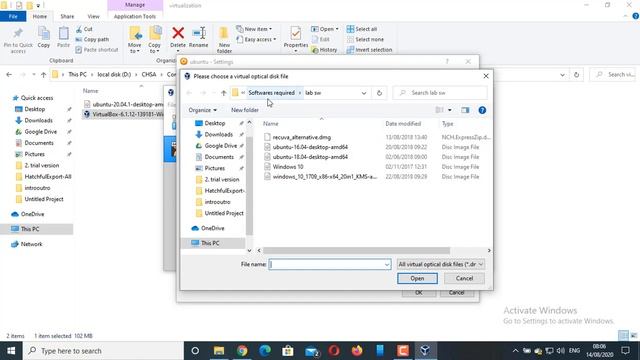Open the File name history dropdown
The image size is (640, 360).
[x=387, y=264]
